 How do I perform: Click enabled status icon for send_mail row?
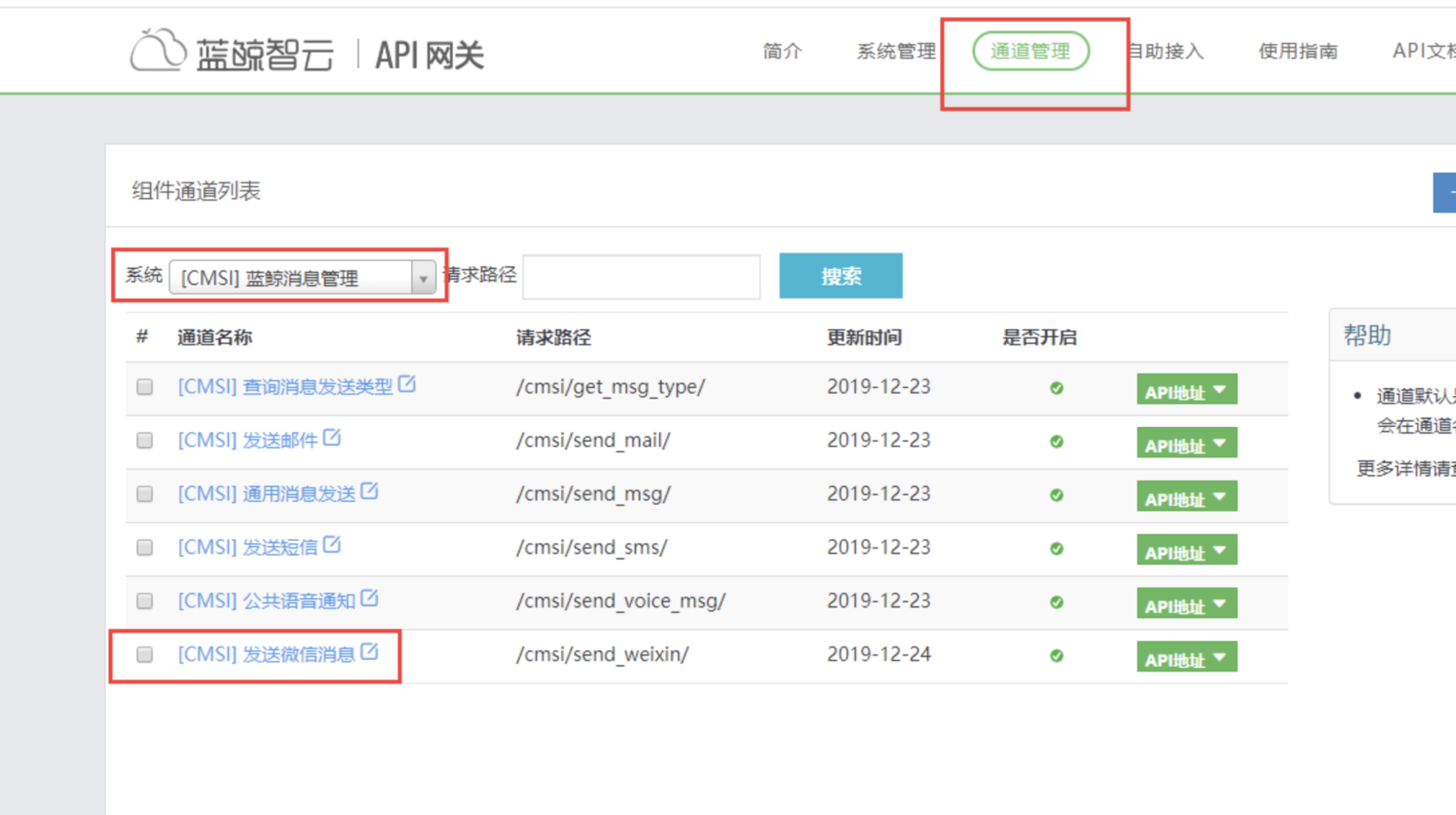tap(1056, 442)
